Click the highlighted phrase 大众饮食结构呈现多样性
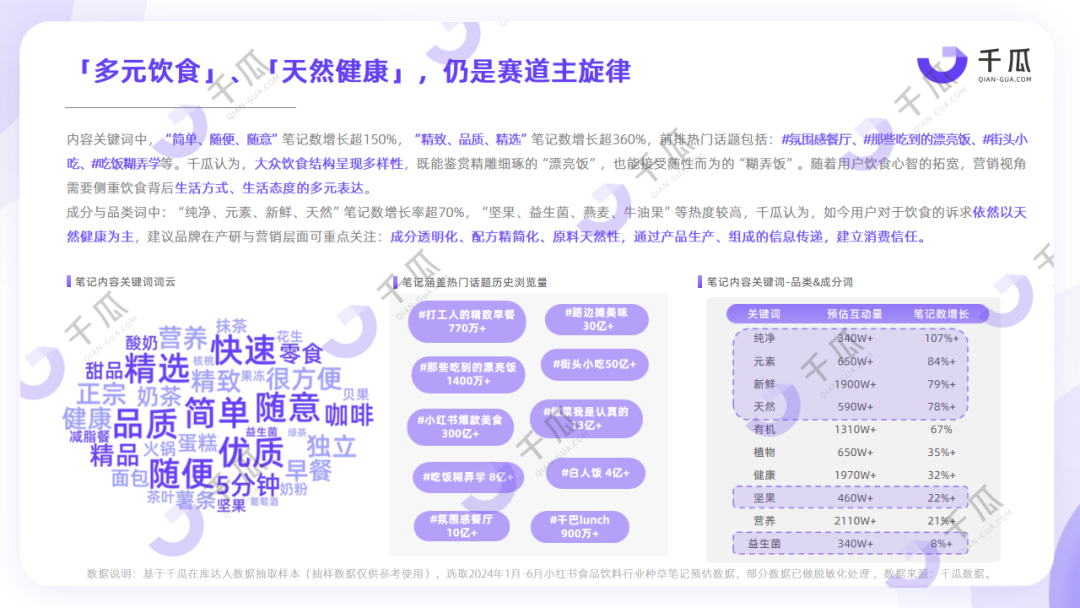The width and height of the screenshot is (1080, 608). [x=329, y=164]
